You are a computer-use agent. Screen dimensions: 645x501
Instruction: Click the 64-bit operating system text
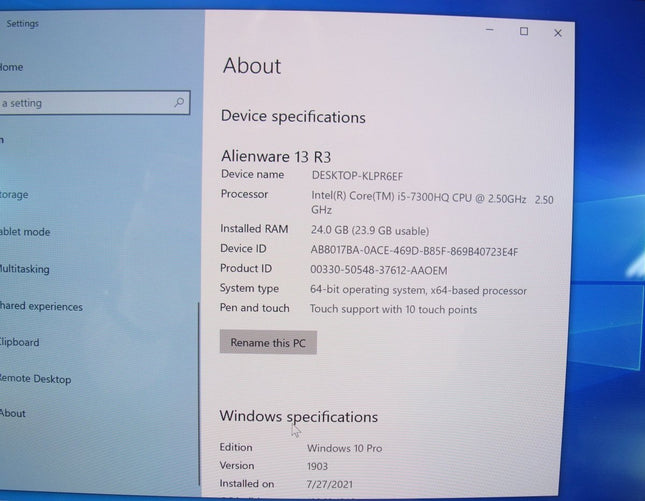tap(418, 290)
